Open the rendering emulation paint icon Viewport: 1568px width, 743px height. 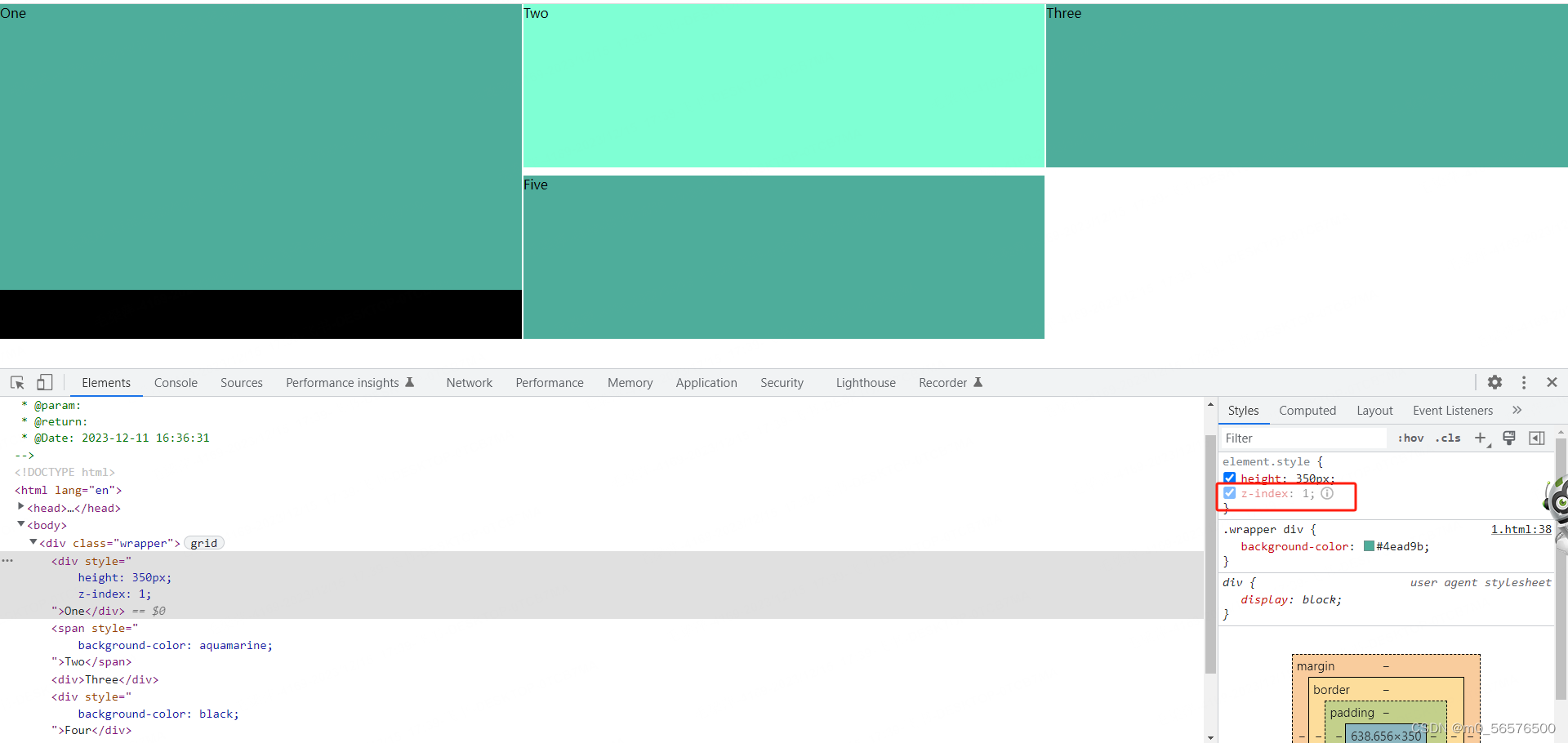coord(1508,438)
